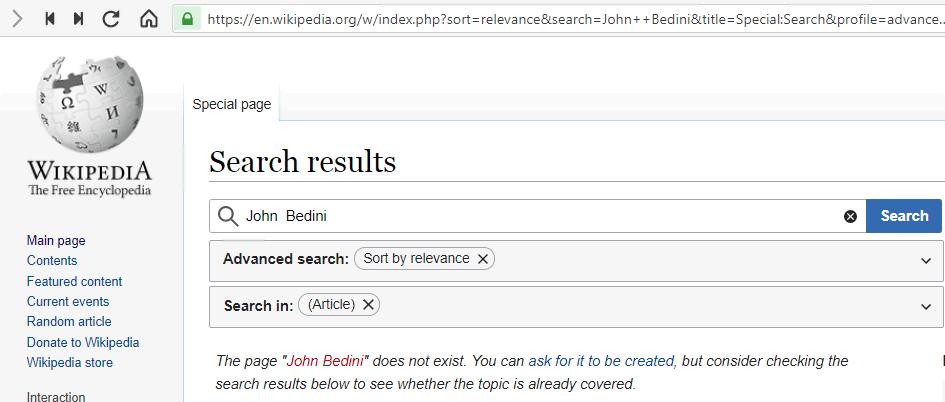Viewport: 945px width, 402px height.
Task: Click the skip-to-first navigation icon
Action: (x=49, y=18)
